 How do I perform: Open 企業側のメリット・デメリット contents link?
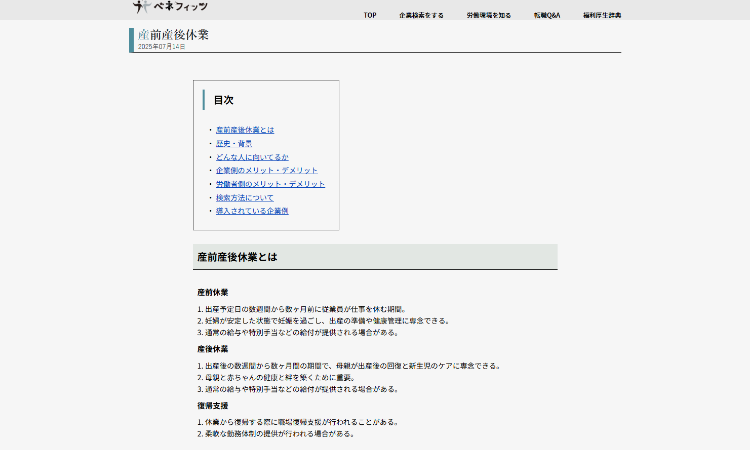(267, 170)
